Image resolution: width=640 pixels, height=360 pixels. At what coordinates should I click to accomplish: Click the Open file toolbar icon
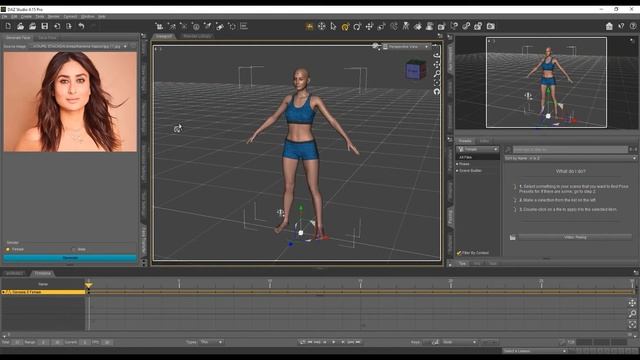[20, 26]
